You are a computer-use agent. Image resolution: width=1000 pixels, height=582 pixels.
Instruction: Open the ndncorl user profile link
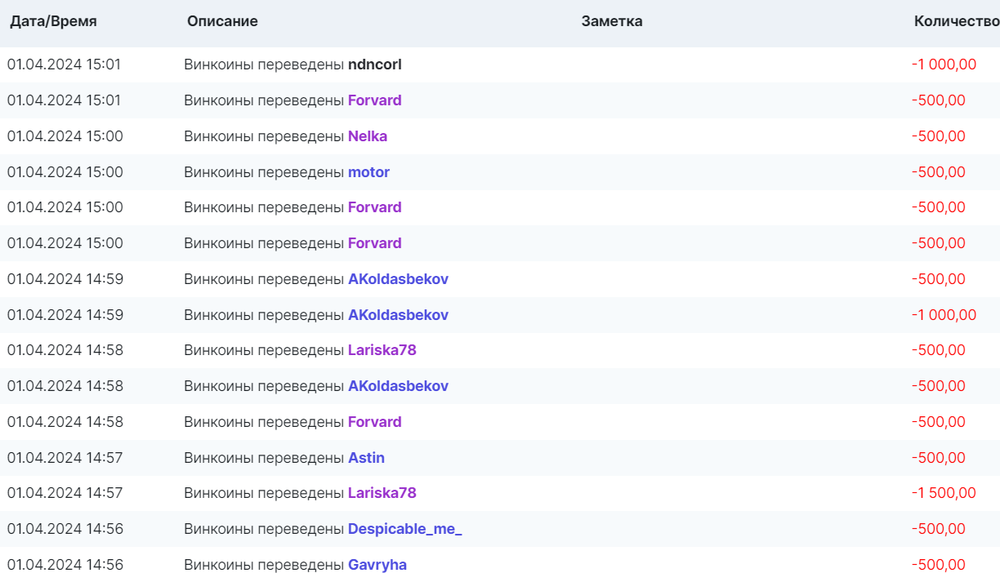click(x=374, y=65)
